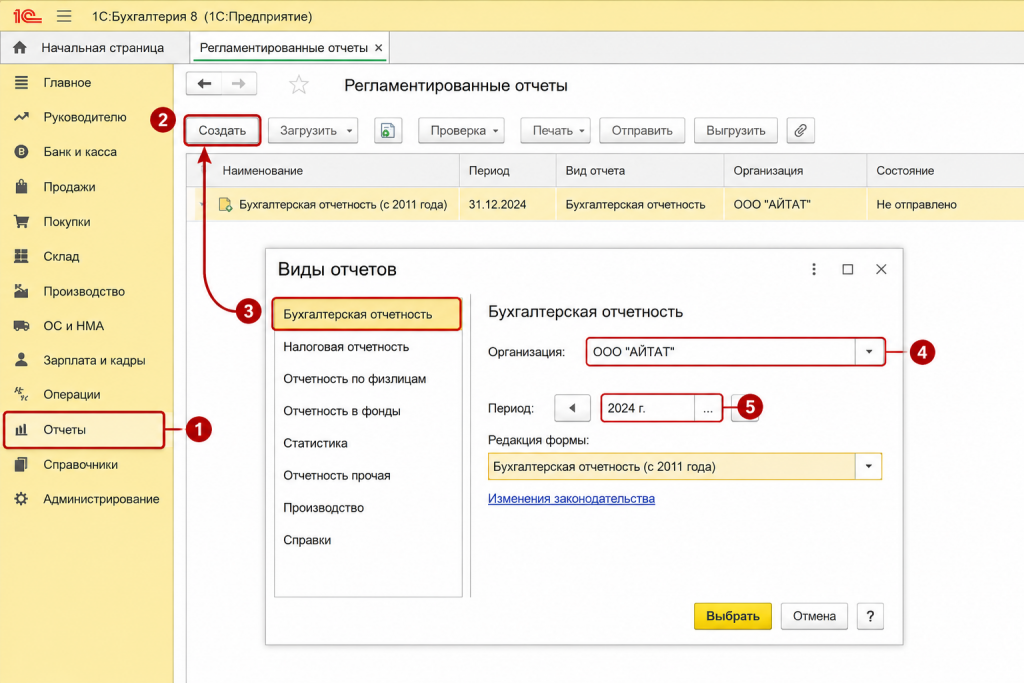Click the Руководителю chart icon

click(x=22, y=117)
